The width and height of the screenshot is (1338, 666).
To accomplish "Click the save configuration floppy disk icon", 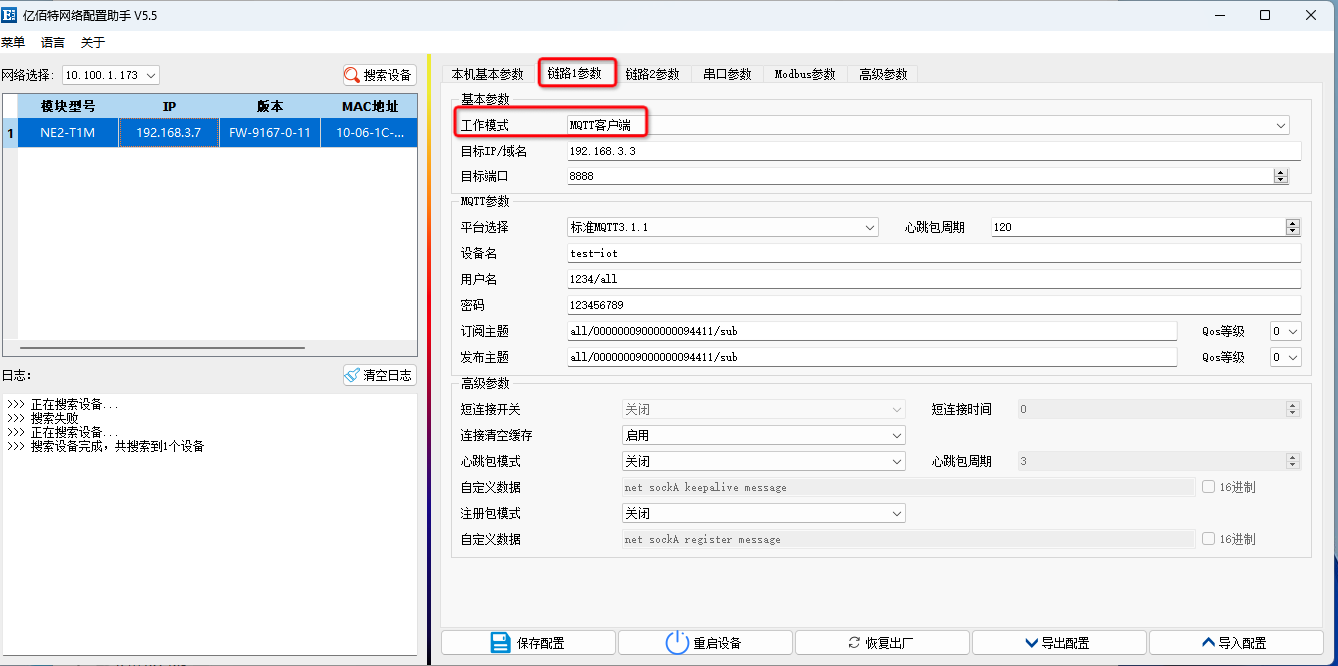I will 501,643.
